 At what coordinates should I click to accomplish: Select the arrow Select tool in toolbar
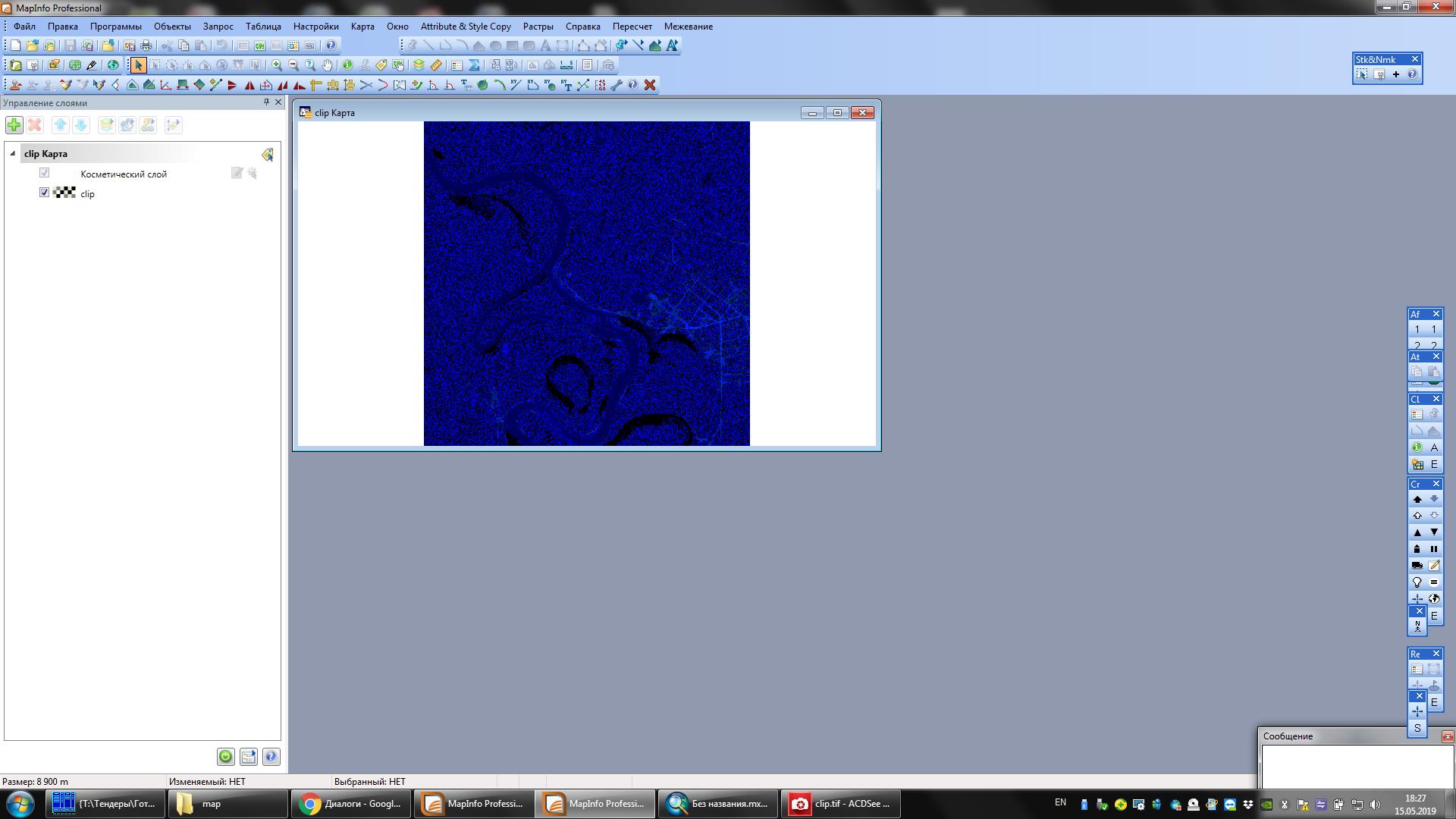(138, 65)
